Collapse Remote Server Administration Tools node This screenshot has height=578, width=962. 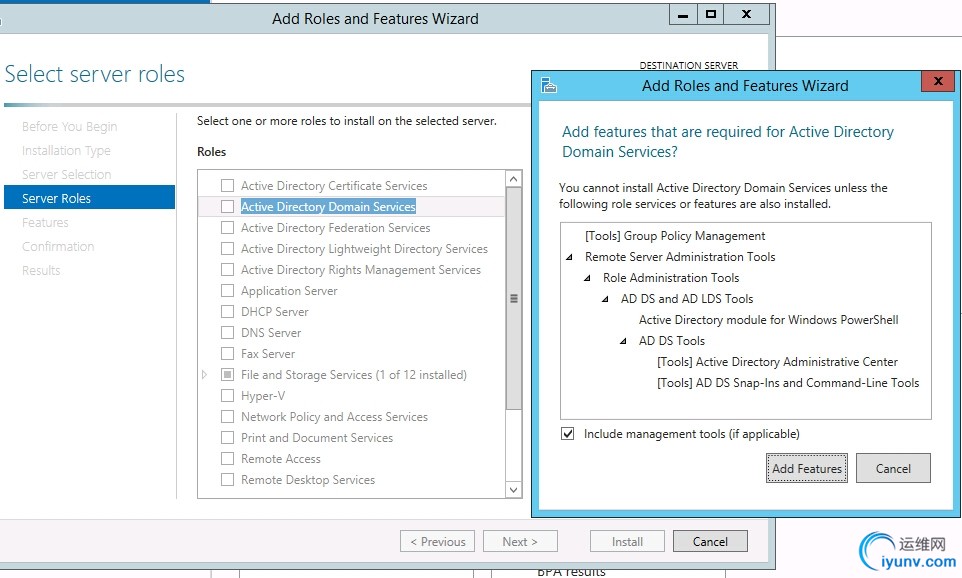click(569, 257)
